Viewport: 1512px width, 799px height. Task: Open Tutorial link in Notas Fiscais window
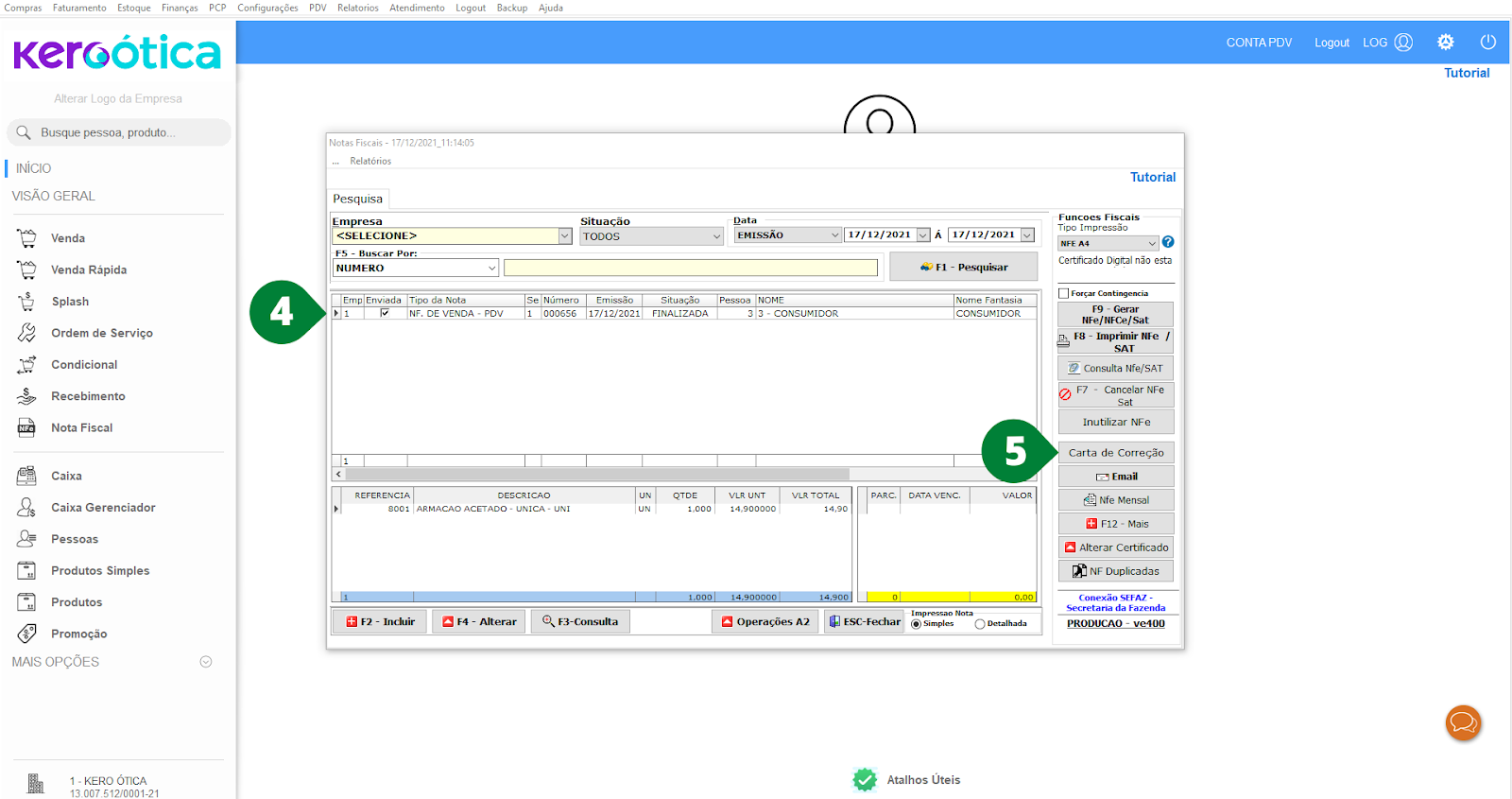coord(1153,177)
